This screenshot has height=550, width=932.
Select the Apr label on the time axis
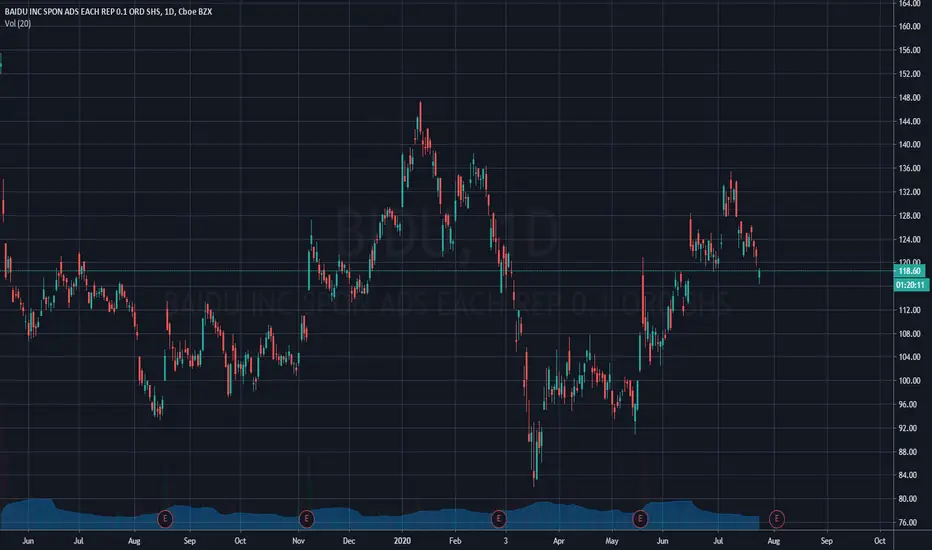559,541
